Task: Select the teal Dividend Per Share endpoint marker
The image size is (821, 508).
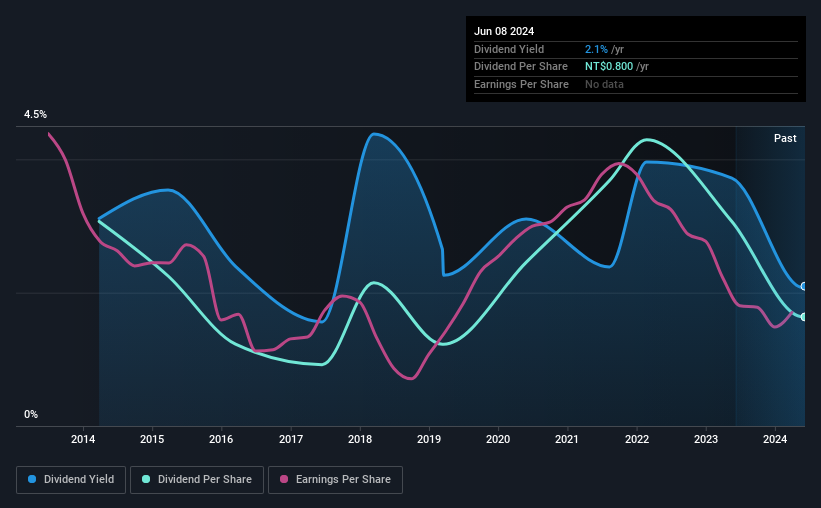Action: 804,317
